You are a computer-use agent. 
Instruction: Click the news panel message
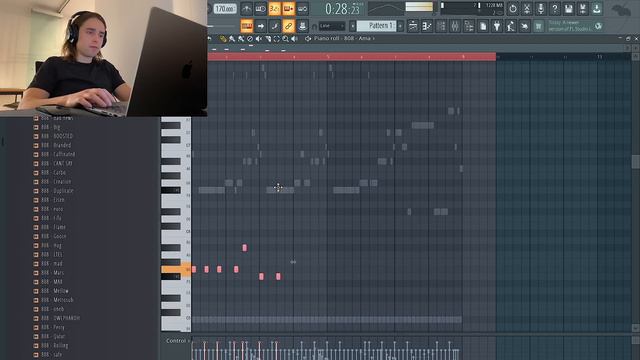coord(570,26)
